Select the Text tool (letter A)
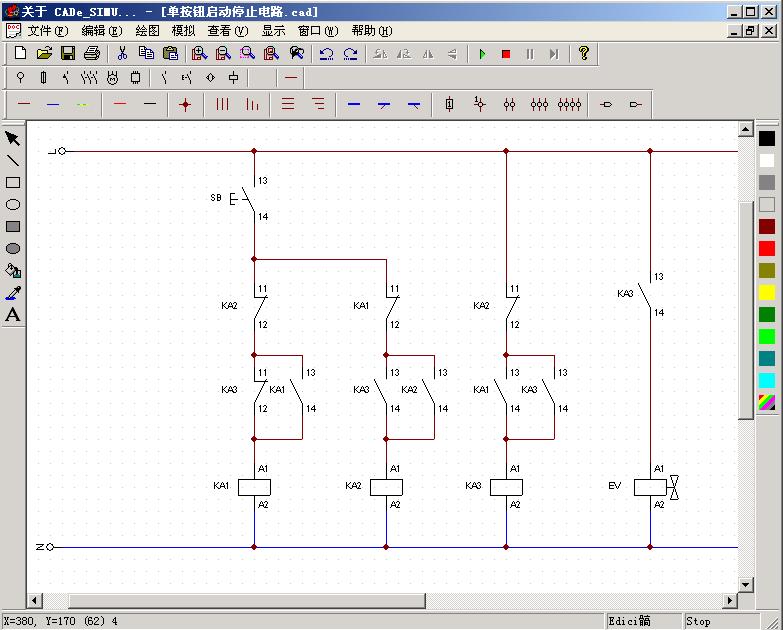 [13, 315]
